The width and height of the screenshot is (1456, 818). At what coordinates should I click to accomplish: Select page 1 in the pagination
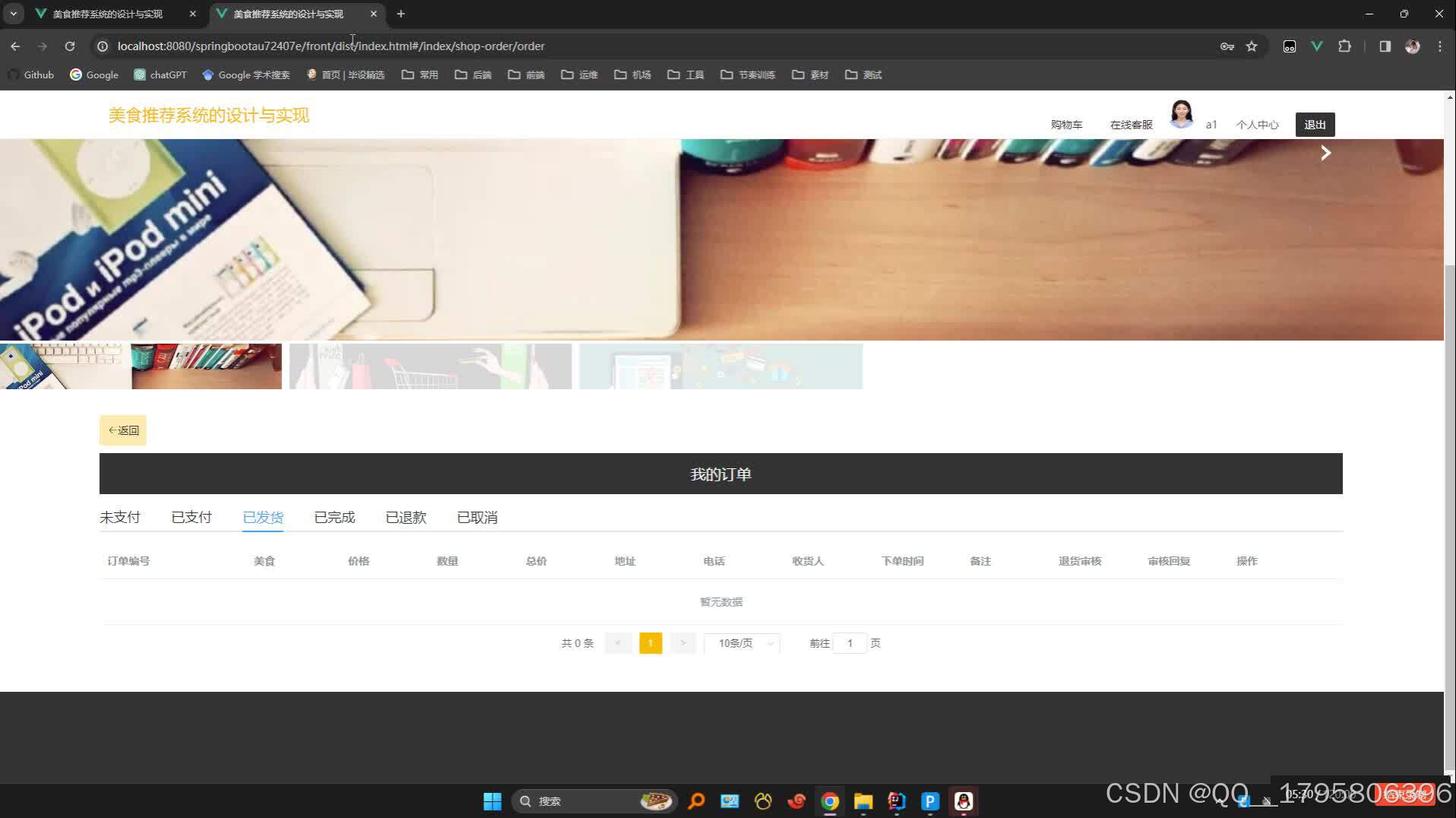(650, 643)
